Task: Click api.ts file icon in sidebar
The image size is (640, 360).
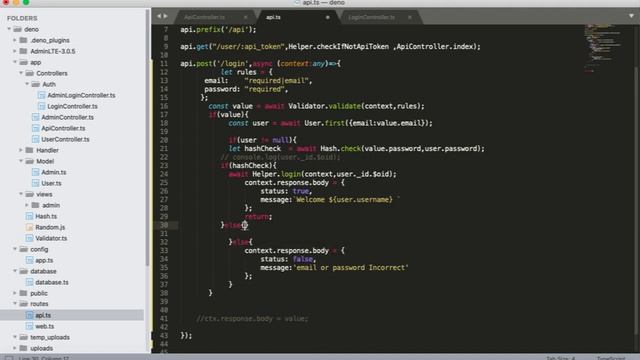Action: (x=29, y=315)
